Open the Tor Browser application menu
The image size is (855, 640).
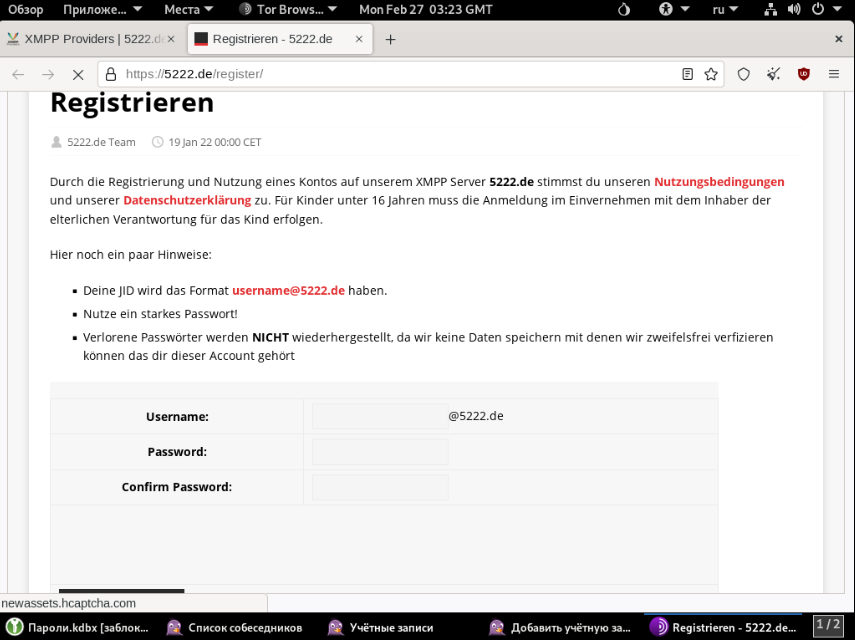[289, 9]
